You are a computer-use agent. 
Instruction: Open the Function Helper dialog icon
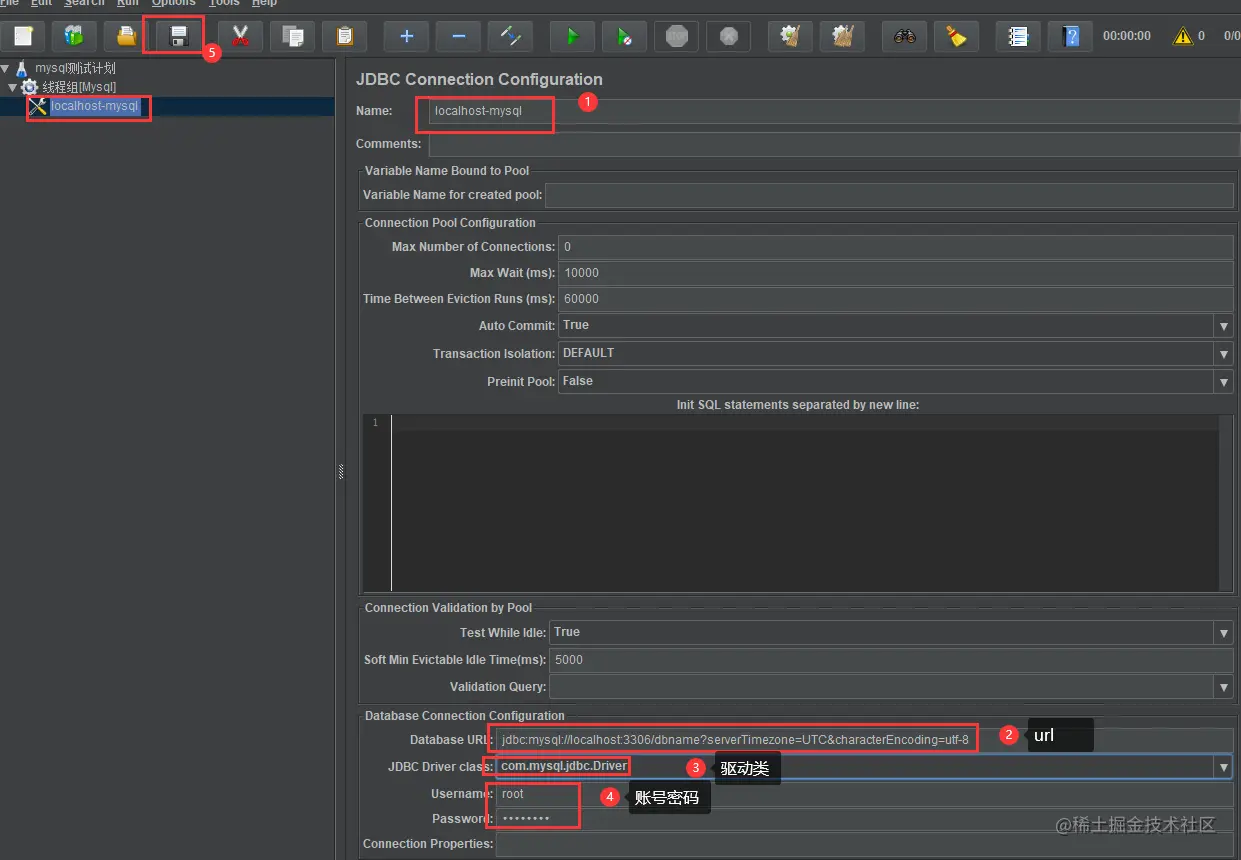(x=1018, y=37)
